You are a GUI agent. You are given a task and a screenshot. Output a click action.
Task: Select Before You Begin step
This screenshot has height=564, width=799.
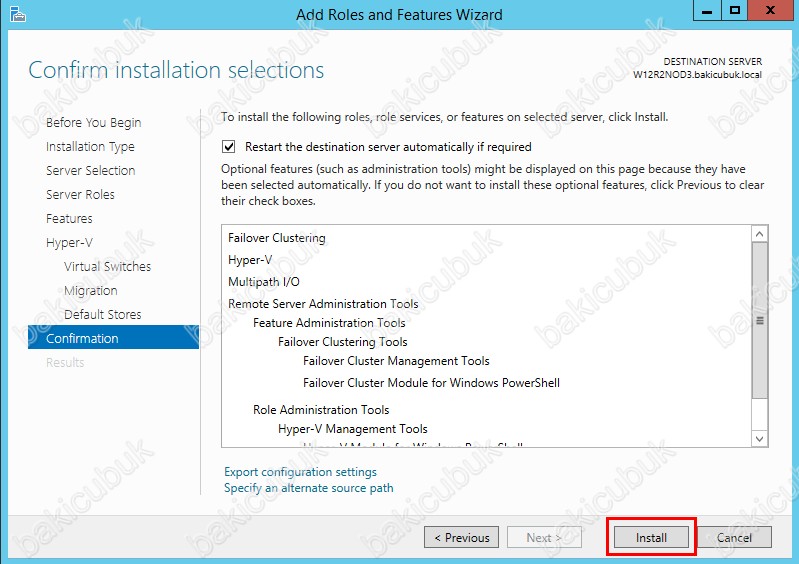click(x=93, y=123)
